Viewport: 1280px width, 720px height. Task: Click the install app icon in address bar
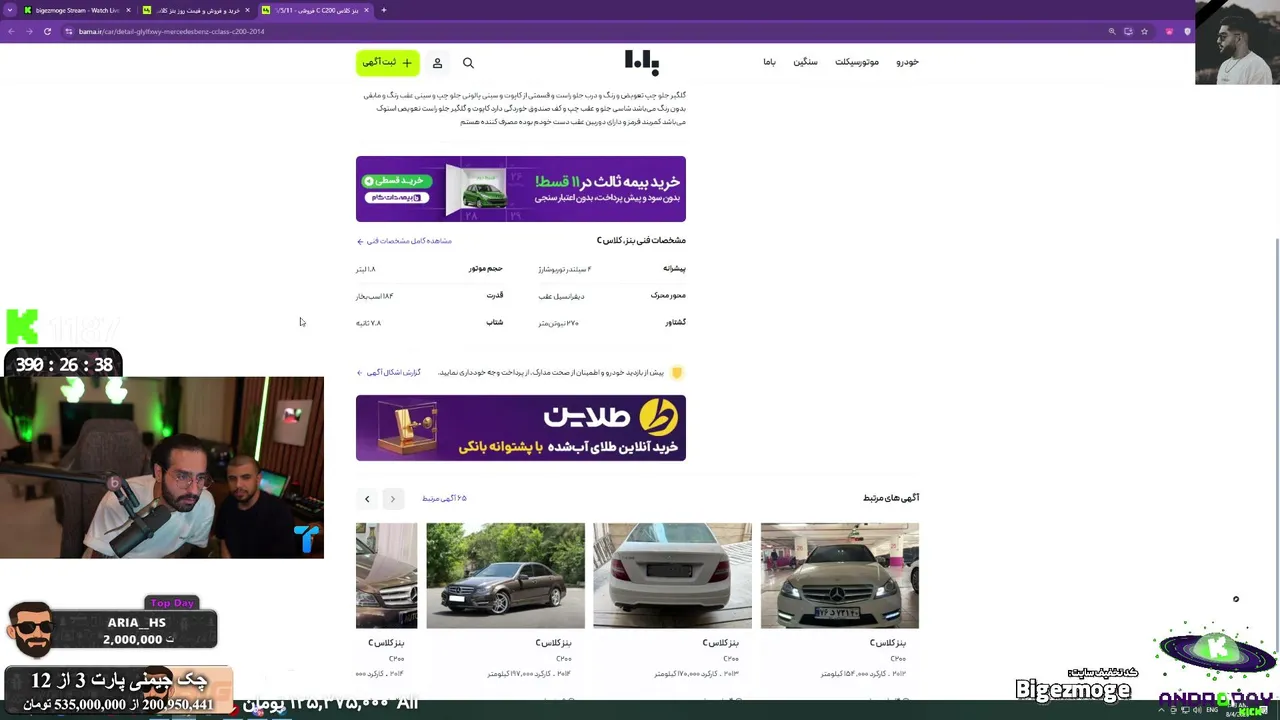tap(1128, 31)
